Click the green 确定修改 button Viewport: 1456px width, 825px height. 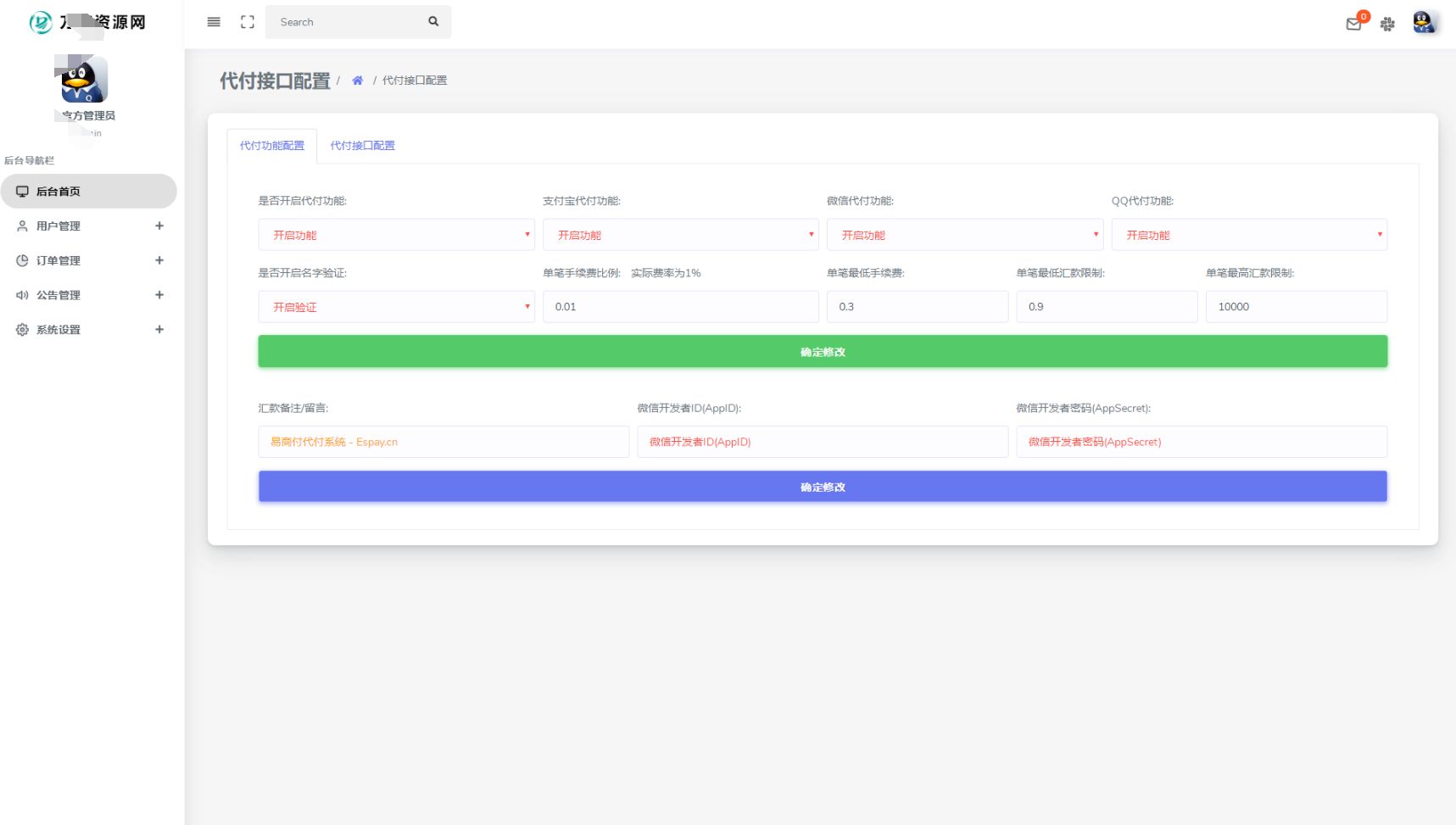822,351
